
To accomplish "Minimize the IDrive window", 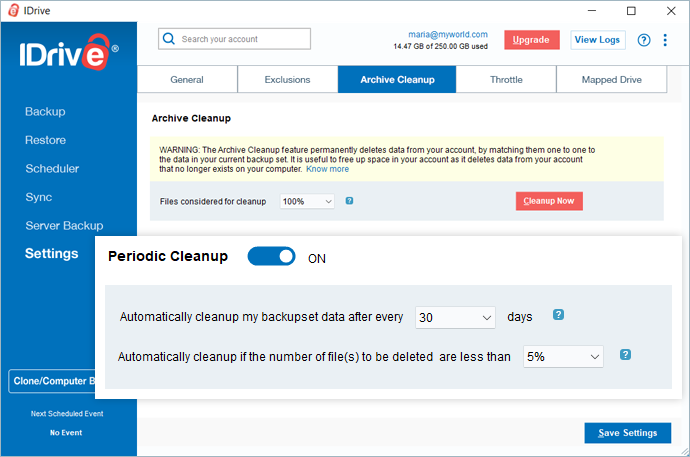I will 592,11.
